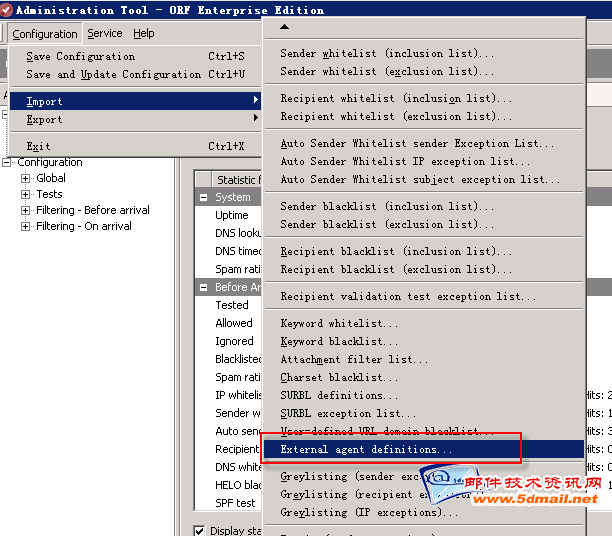The width and height of the screenshot is (612, 536).
Task: Select the Ignored statistics row
Action: [x=234, y=341]
